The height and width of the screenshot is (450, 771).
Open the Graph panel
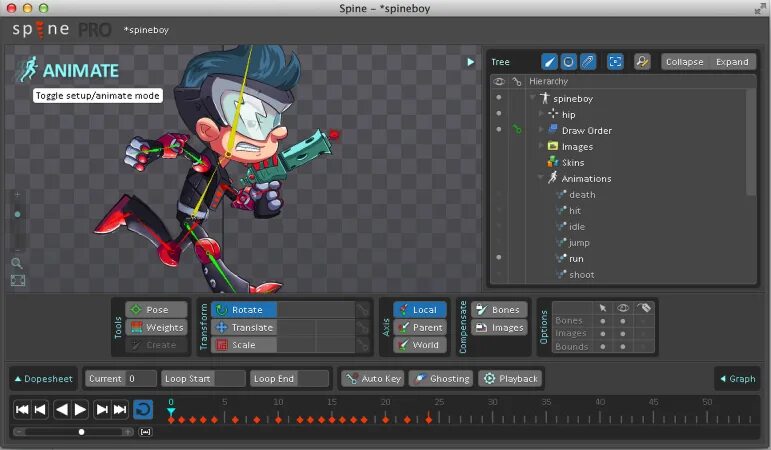(737, 379)
